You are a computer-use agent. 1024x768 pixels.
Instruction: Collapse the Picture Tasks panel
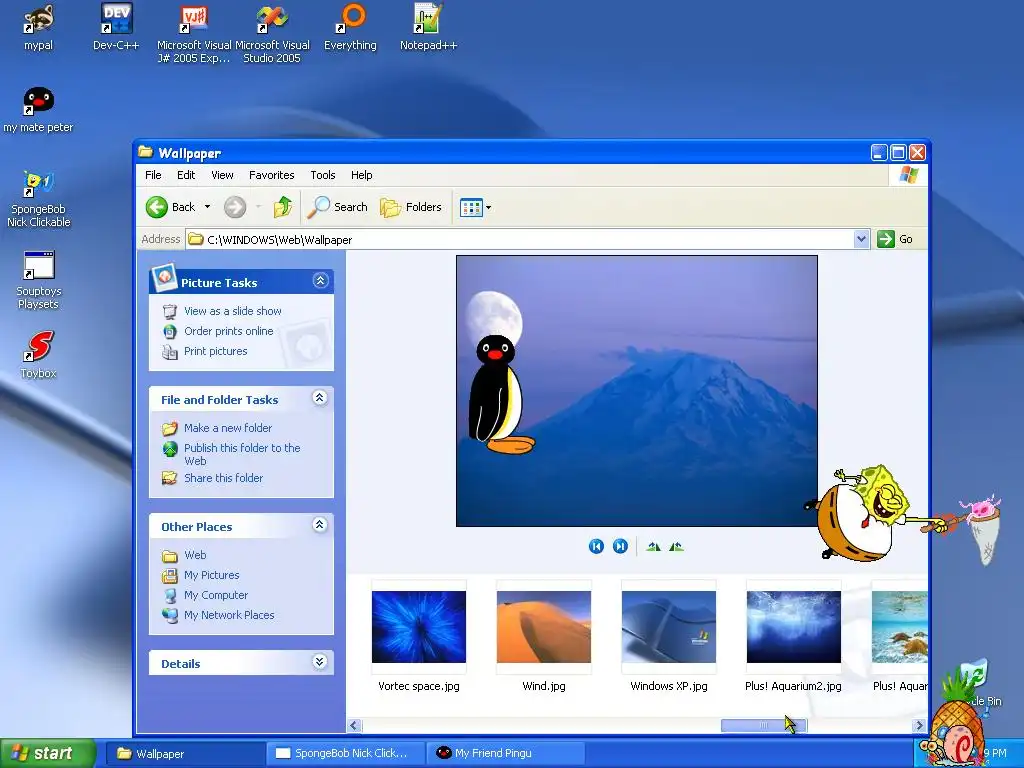tap(320, 281)
